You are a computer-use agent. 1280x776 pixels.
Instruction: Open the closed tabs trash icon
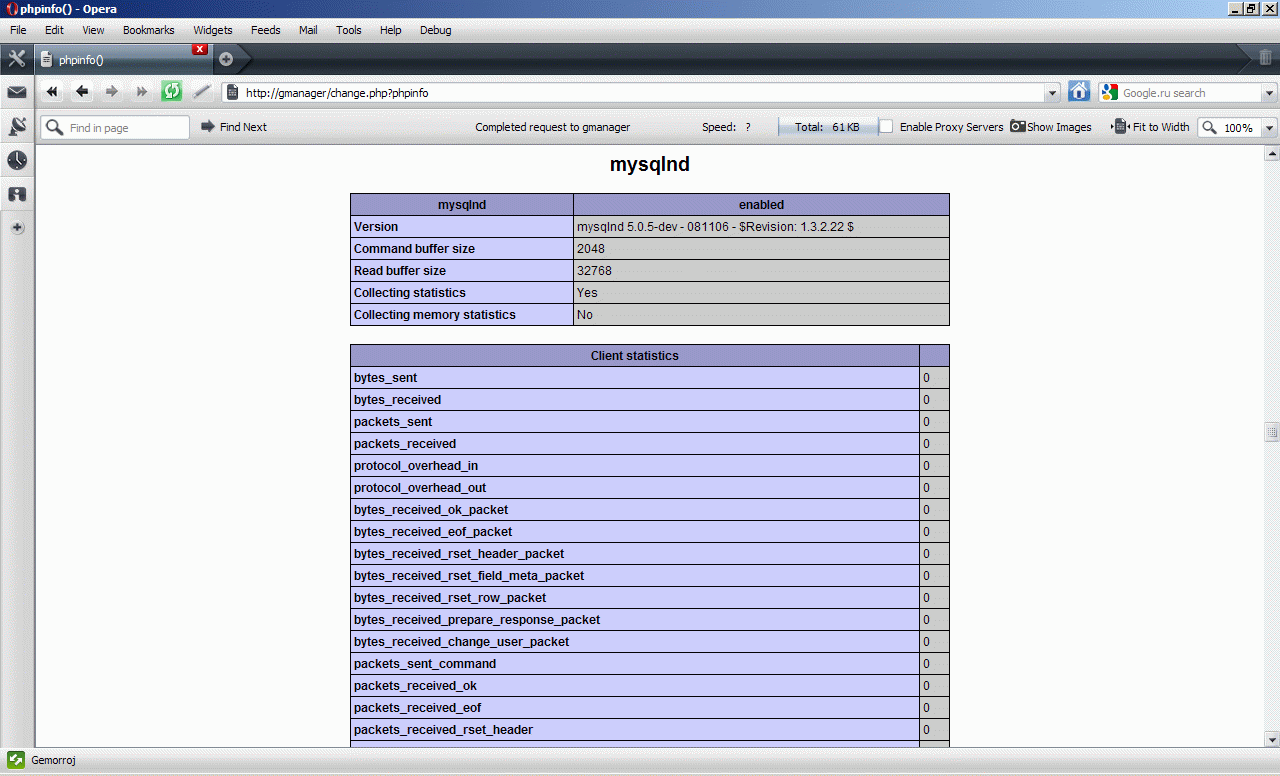[1265, 58]
